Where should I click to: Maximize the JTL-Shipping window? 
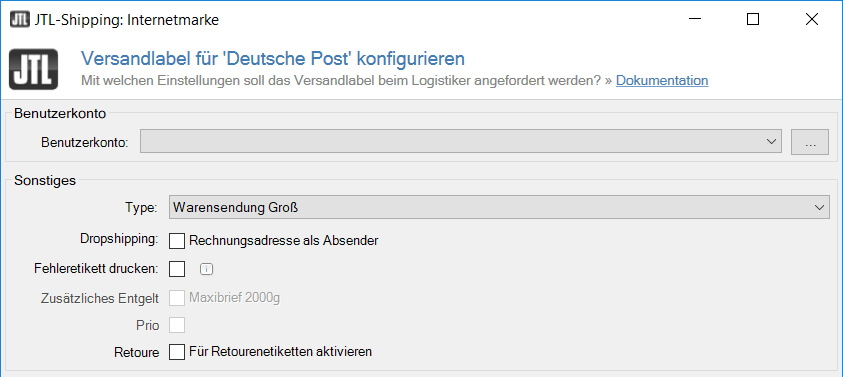click(x=753, y=20)
